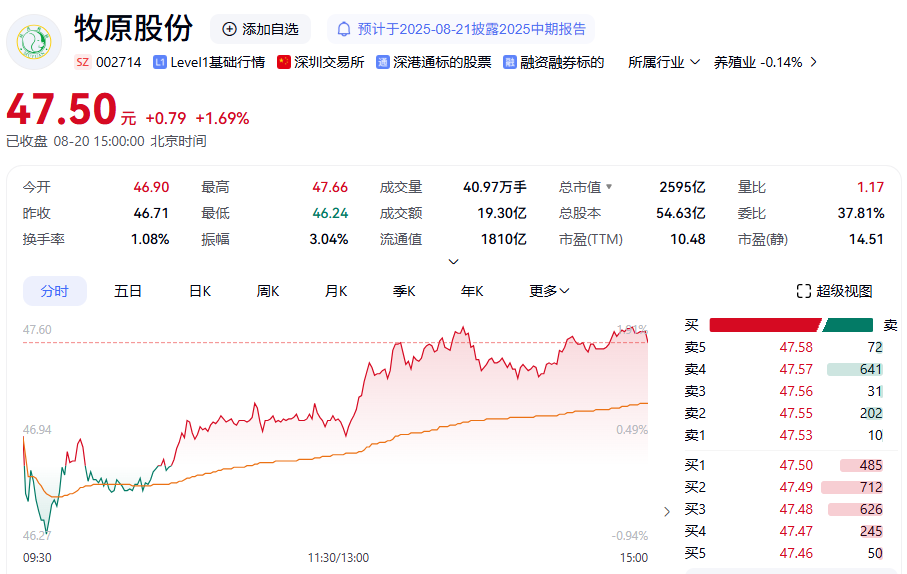
Task: Click the stock code 002714
Action: (x=119, y=62)
